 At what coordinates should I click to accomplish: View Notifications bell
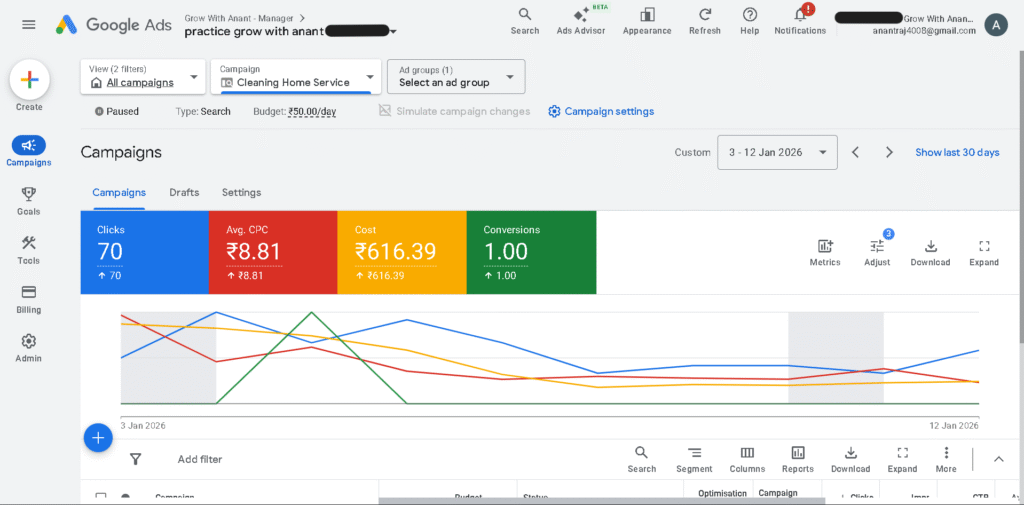(800, 21)
